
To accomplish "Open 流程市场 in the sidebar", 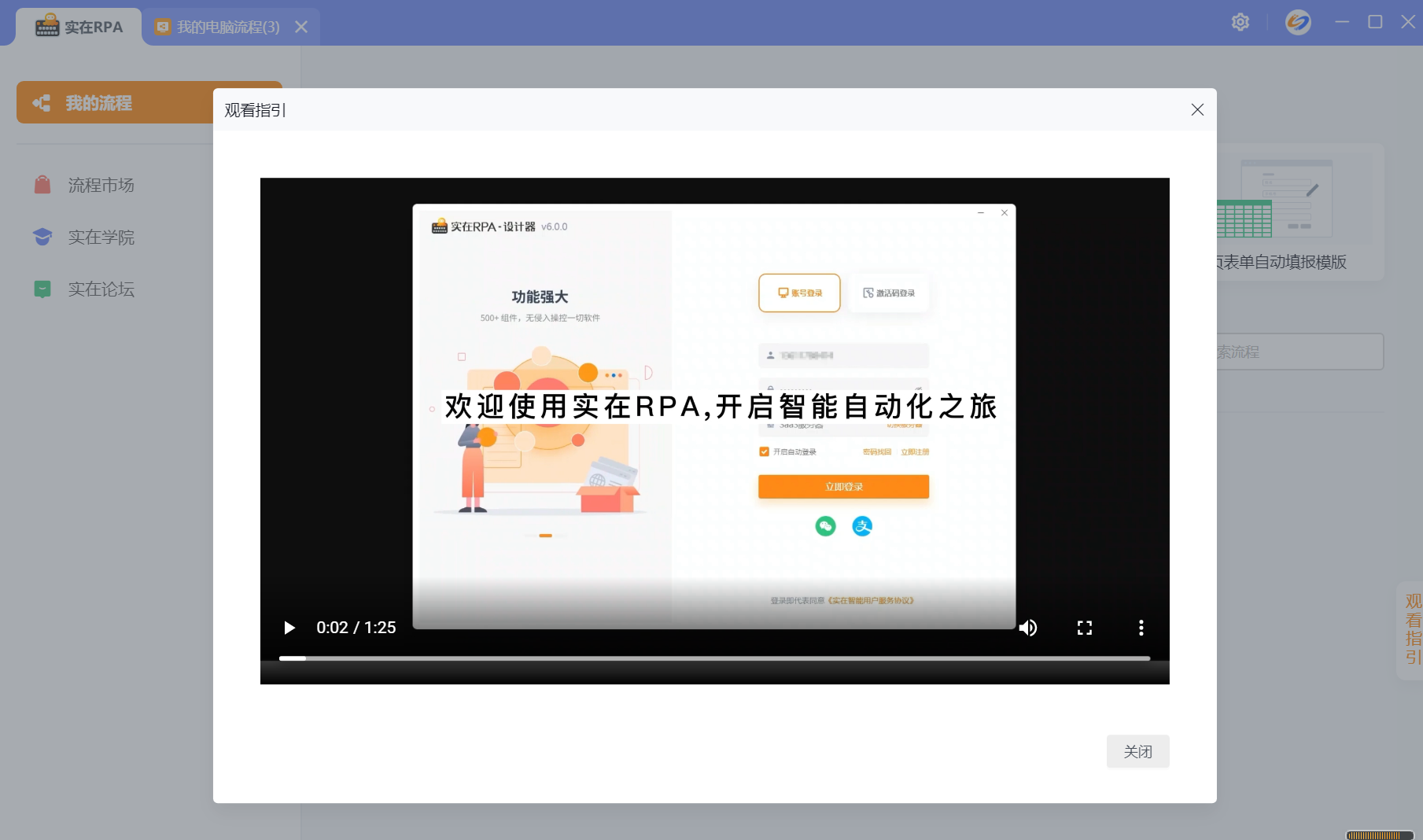I will point(101,185).
